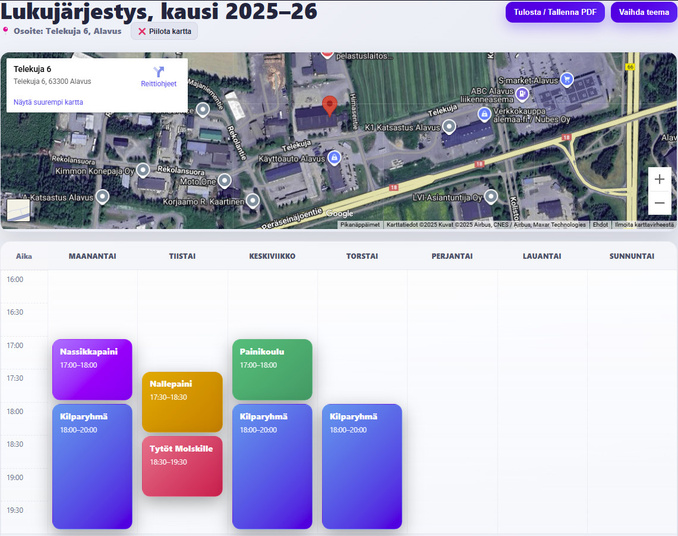The width and height of the screenshot is (678, 536).
Task: Click LVI-Asiantuntija Oy marker
Action: (x=490, y=196)
